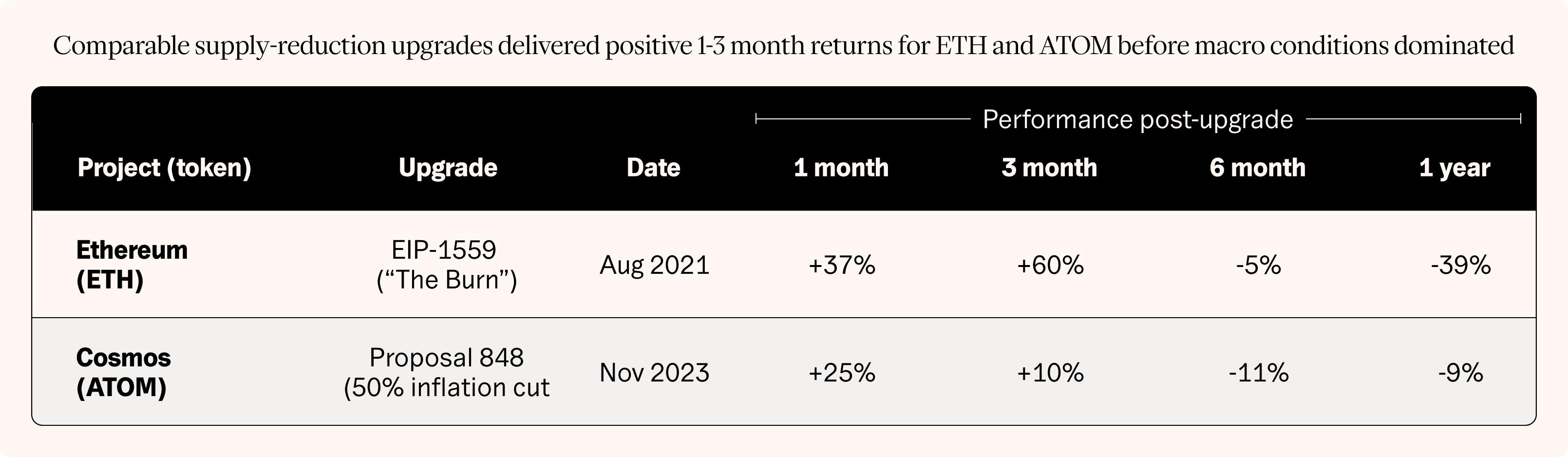The height and width of the screenshot is (457, 1568).
Task: Click the Project (token) column header
Action: coord(164,168)
